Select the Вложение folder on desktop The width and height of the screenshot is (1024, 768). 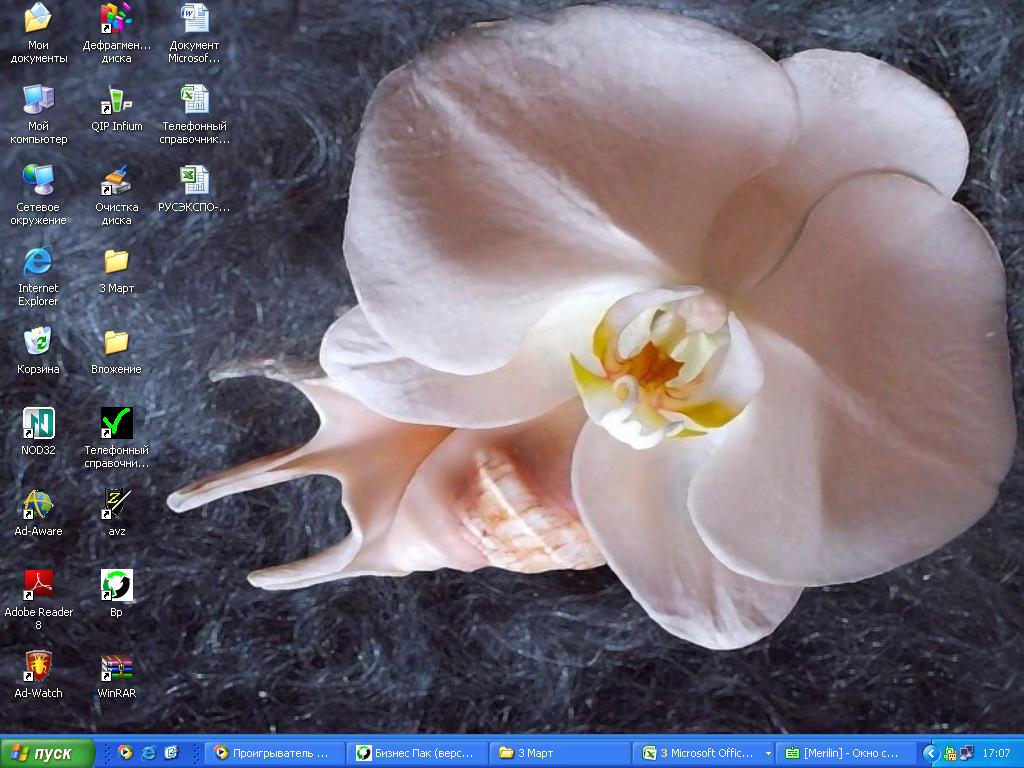(116, 343)
